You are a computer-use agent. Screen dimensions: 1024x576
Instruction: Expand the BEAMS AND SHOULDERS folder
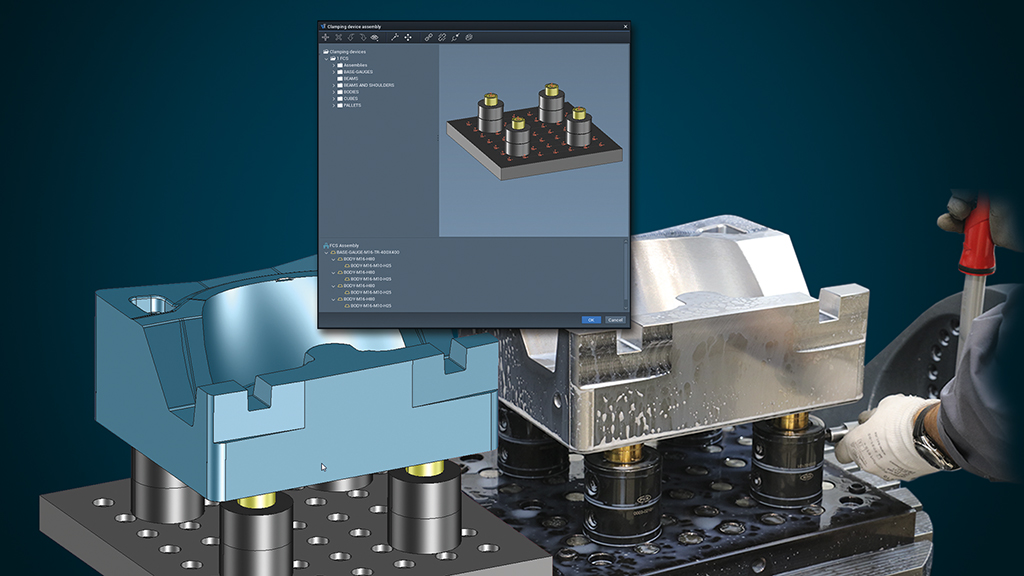334,86
